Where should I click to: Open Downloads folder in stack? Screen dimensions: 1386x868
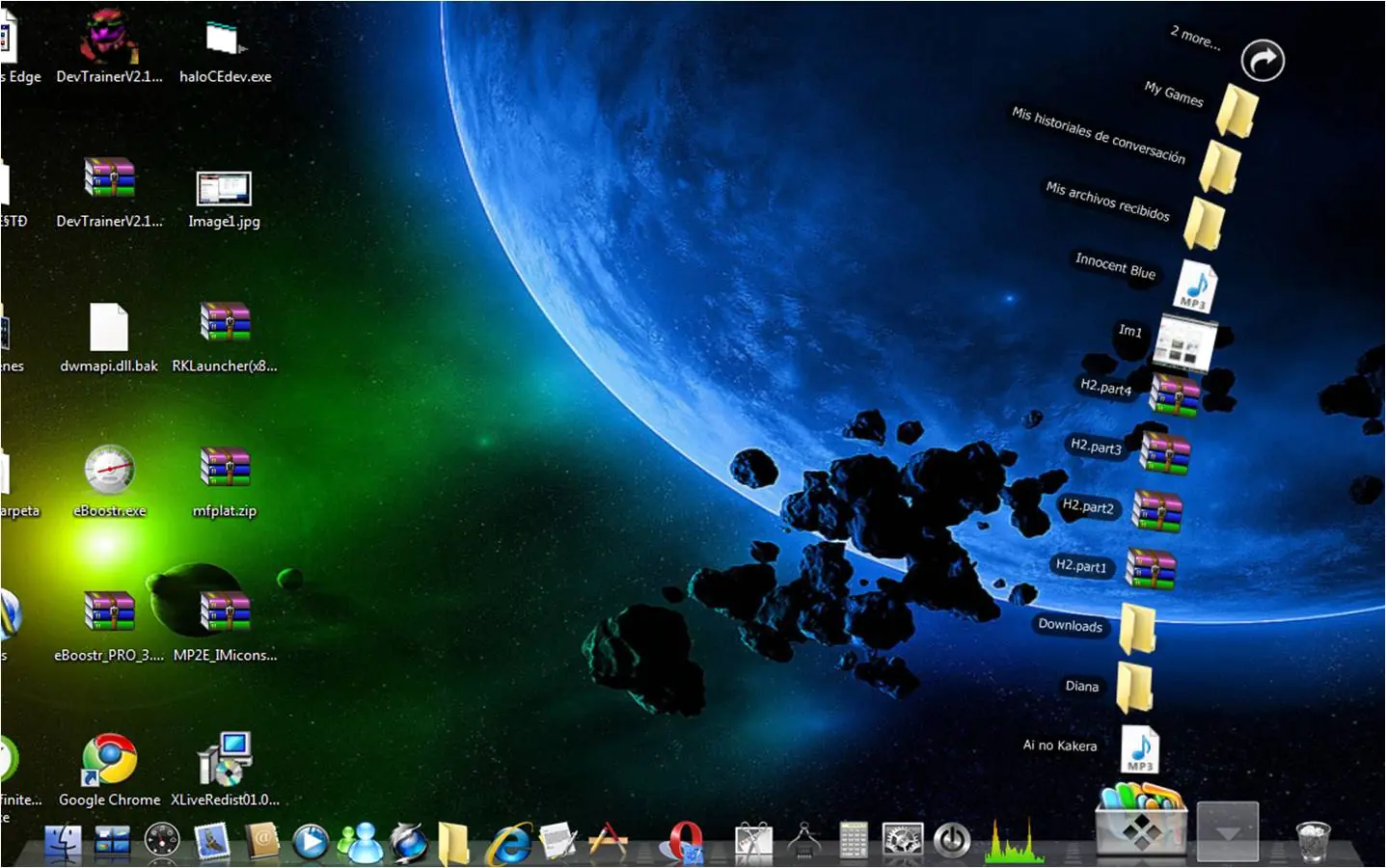coord(1138,628)
